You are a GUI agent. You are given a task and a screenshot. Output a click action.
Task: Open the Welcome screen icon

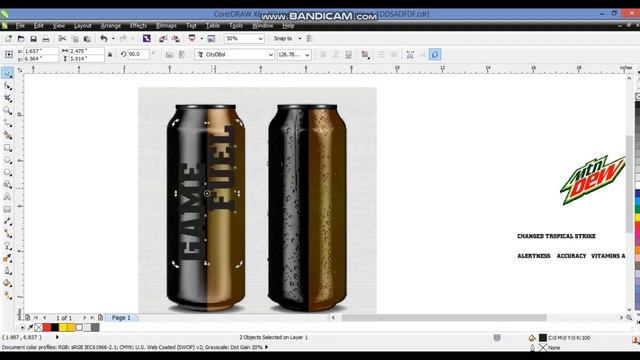click(211, 38)
